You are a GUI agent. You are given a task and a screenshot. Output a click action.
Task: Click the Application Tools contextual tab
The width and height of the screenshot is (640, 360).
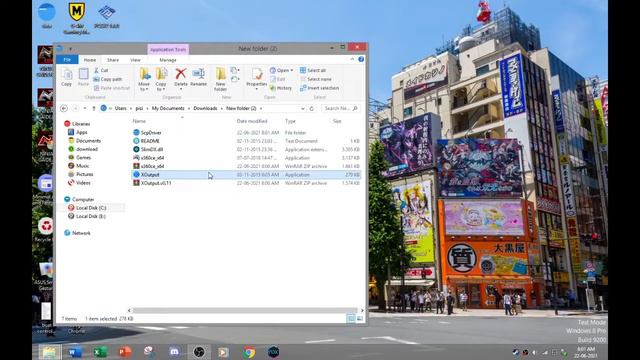(168, 49)
